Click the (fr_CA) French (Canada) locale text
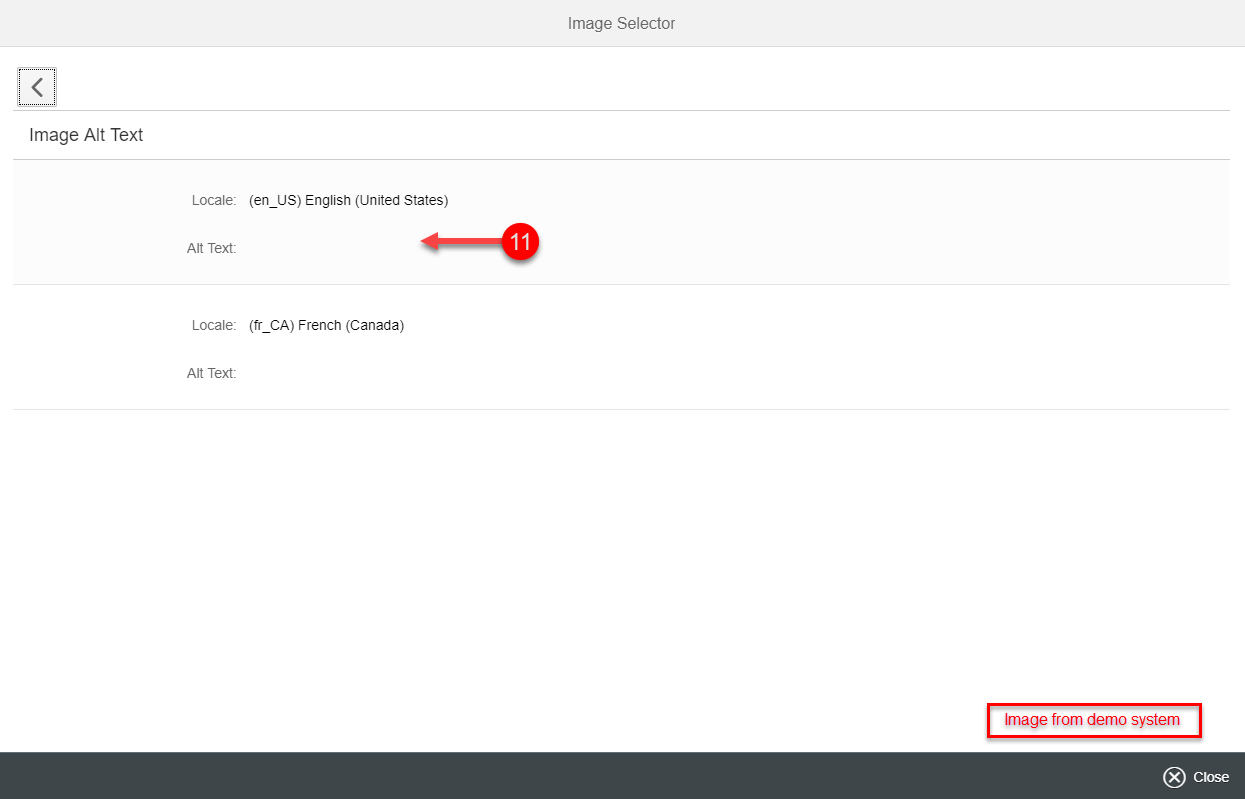The width and height of the screenshot is (1245, 799). (x=327, y=325)
